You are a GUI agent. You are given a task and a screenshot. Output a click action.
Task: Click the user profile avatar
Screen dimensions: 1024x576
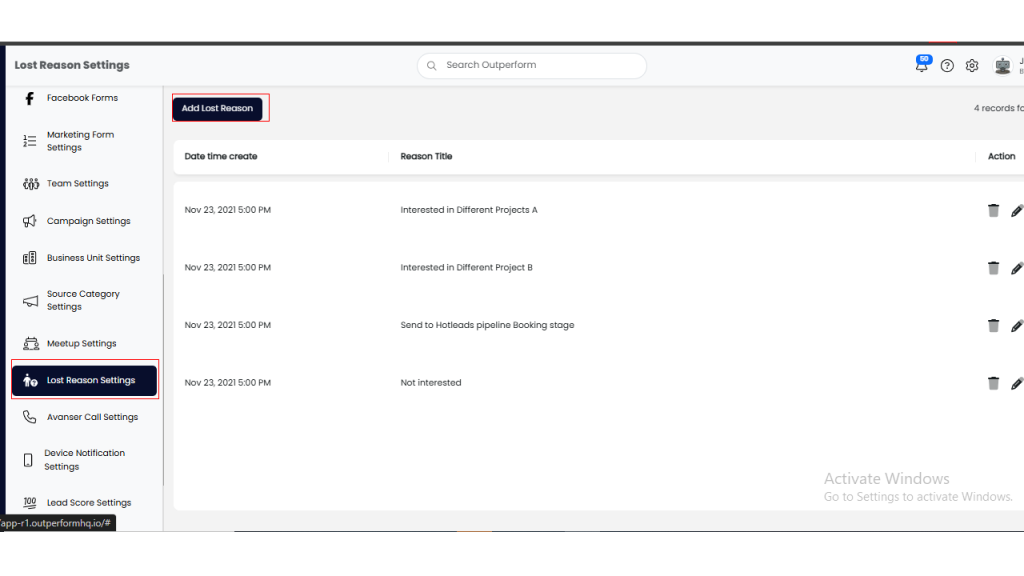(1002, 66)
